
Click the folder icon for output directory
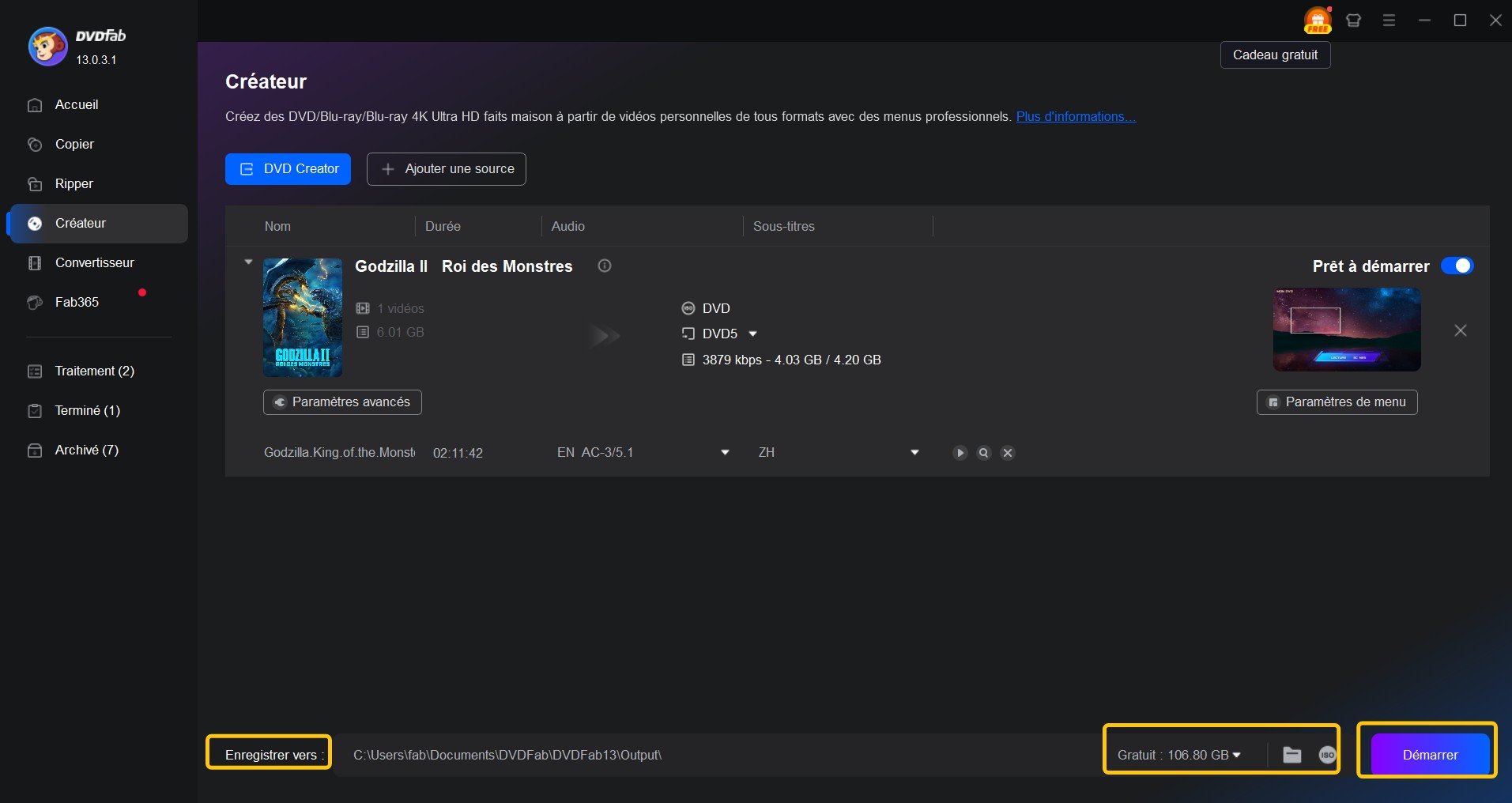point(1291,755)
